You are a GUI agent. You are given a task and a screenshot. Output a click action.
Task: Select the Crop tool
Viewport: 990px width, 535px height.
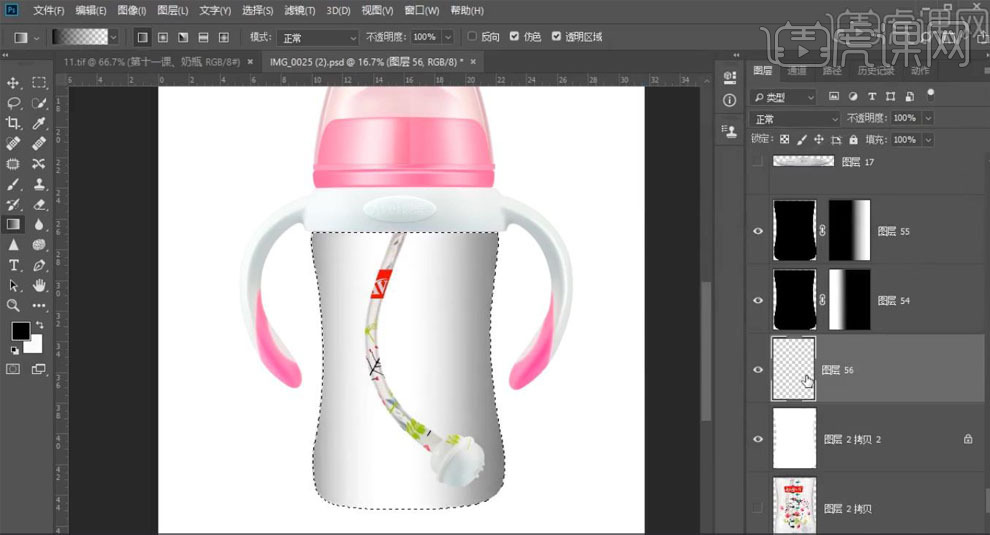tap(14, 123)
